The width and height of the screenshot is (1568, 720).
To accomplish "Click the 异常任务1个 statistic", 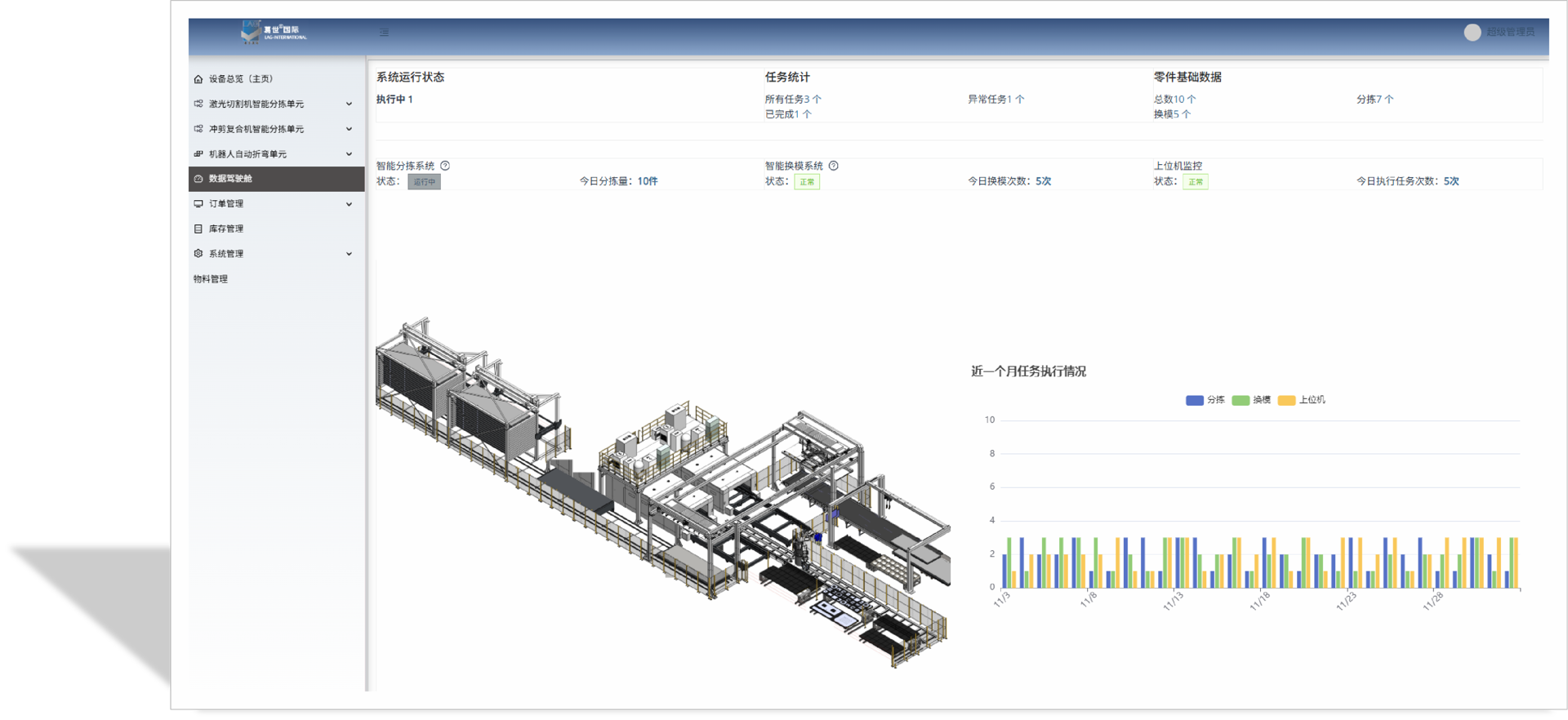I will pyautogui.click(x=996, y=100).
